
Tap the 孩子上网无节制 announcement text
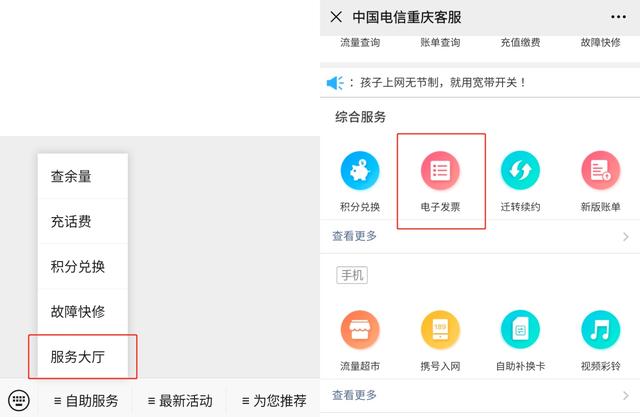pyautogui.click(x=443, y=83)
